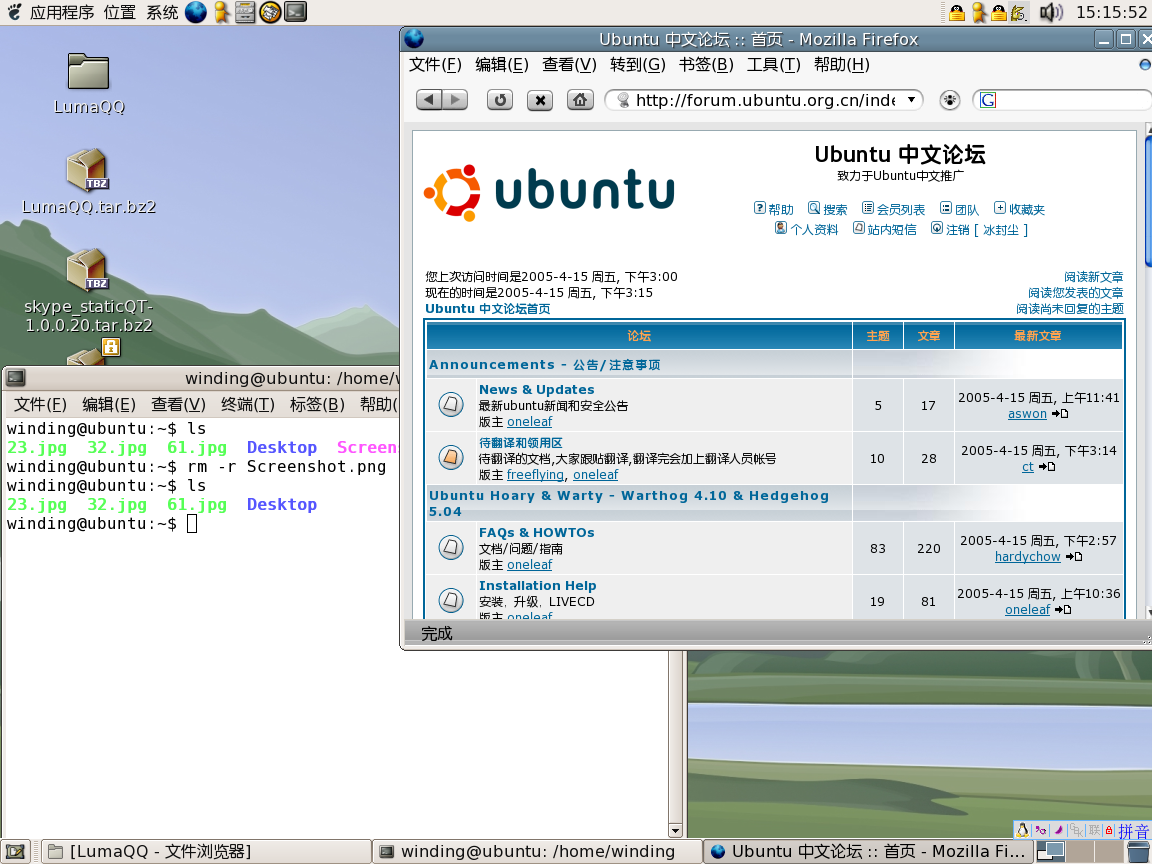Click the Firefox address bar
Screen dimensions: 1152x864
coord(764,100)
